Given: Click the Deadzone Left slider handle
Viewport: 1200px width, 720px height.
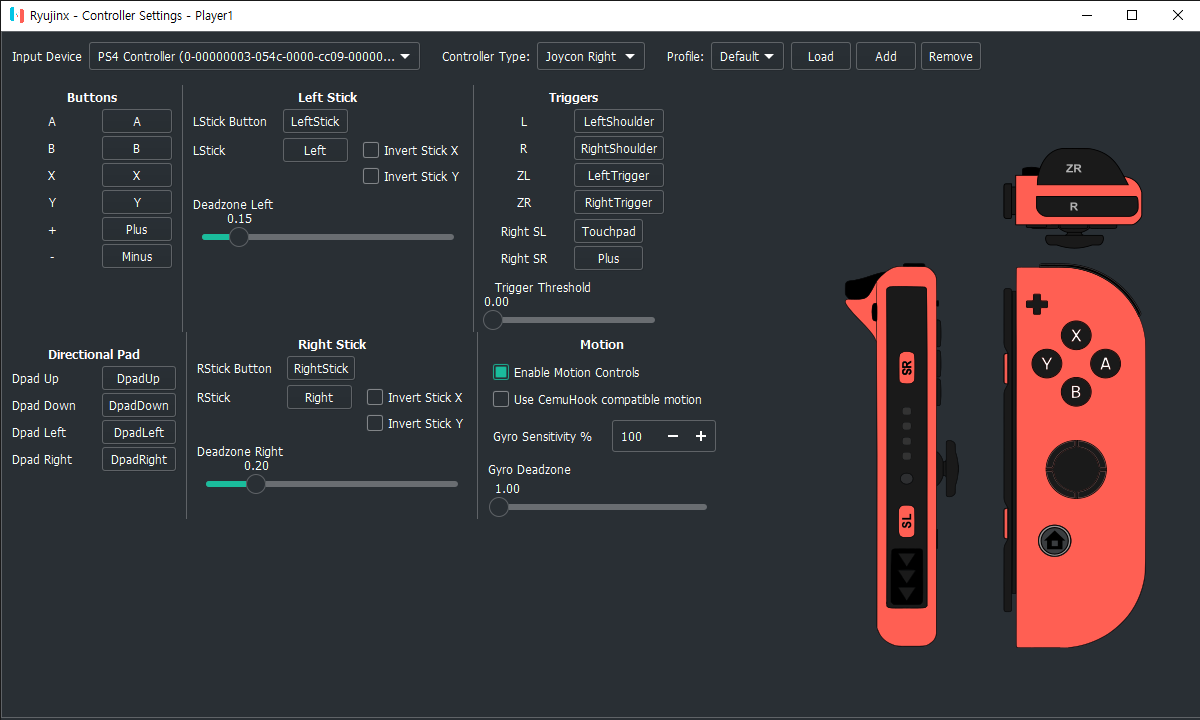Looking at the screenshot, I should [x=238, y=237].
